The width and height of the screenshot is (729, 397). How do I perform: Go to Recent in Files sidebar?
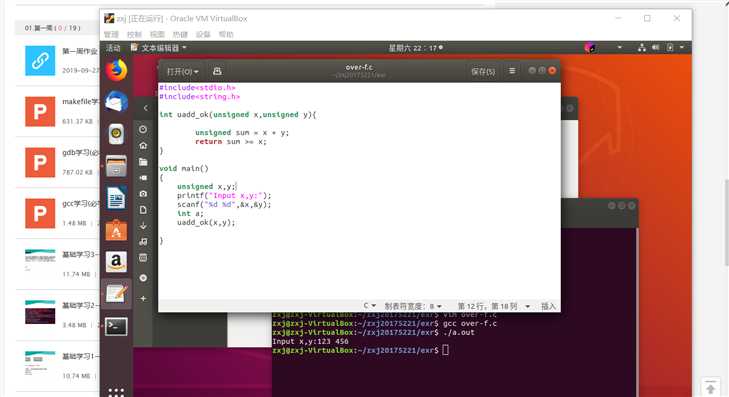tap(143, 129)
